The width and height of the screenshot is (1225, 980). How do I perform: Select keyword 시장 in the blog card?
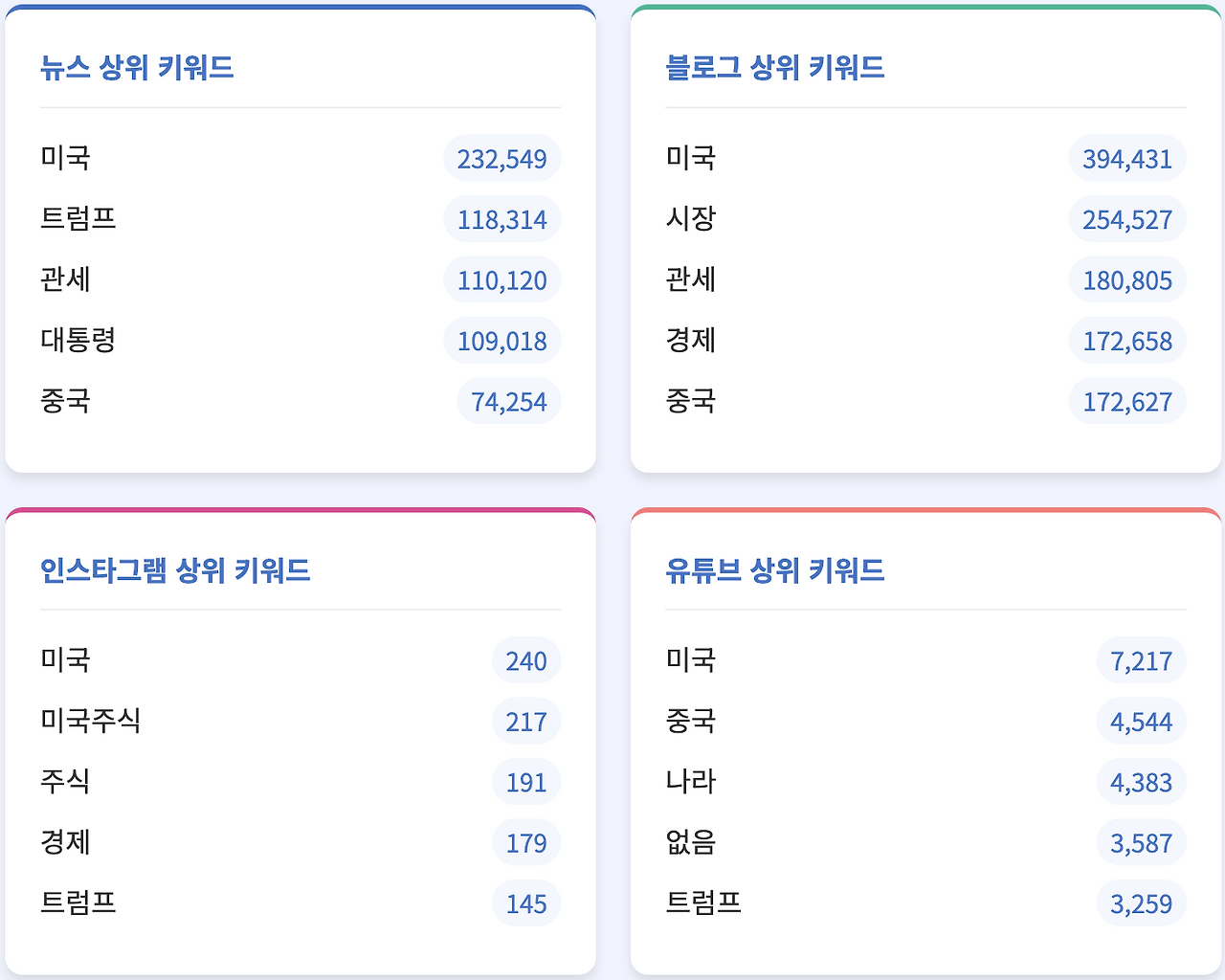(x=691, y=218)
